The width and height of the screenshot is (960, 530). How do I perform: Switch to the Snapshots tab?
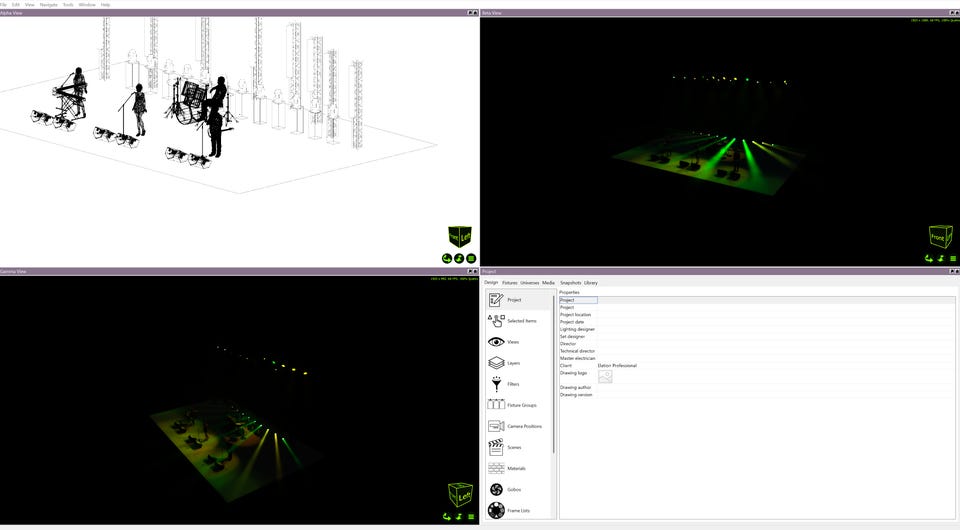pyautogui.click(x=570, y=283)
